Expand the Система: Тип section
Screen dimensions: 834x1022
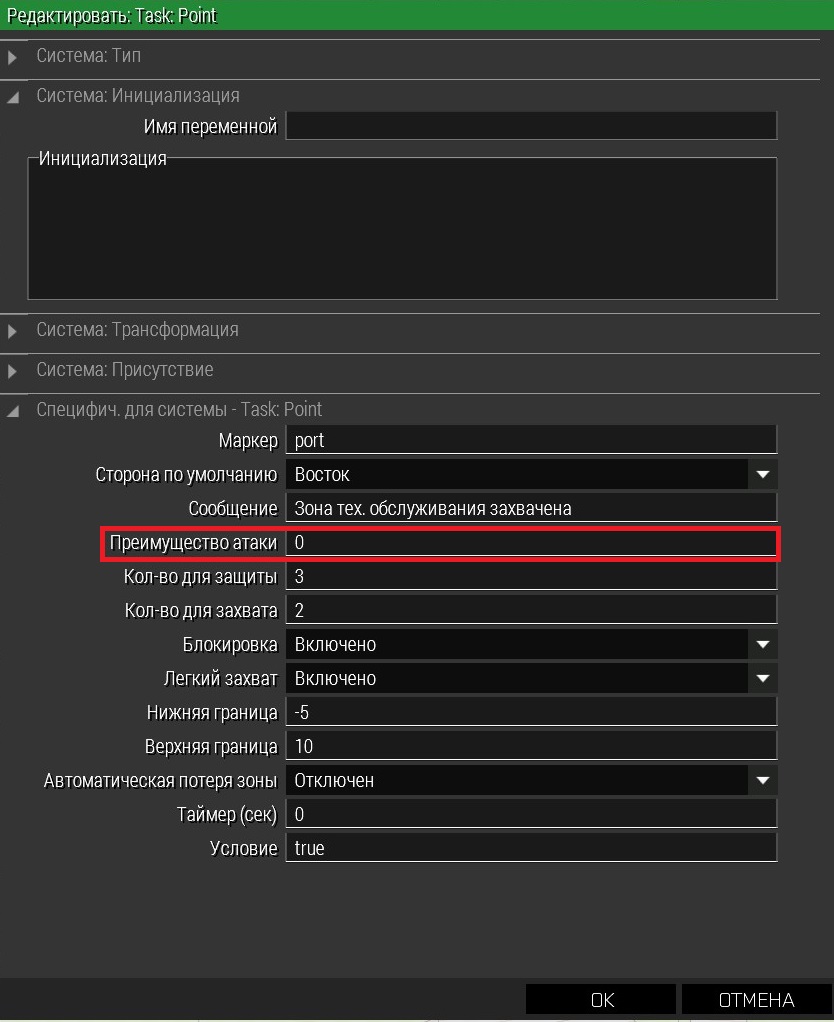[x=13, y=57]
